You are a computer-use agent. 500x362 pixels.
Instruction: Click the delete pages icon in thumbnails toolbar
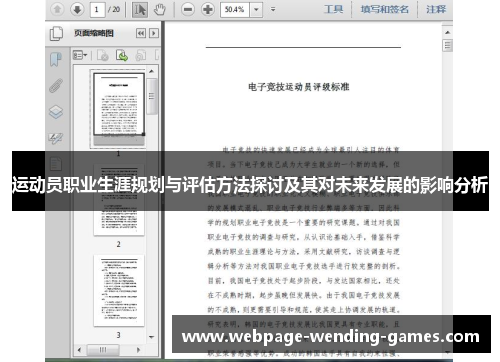[103, 55]
